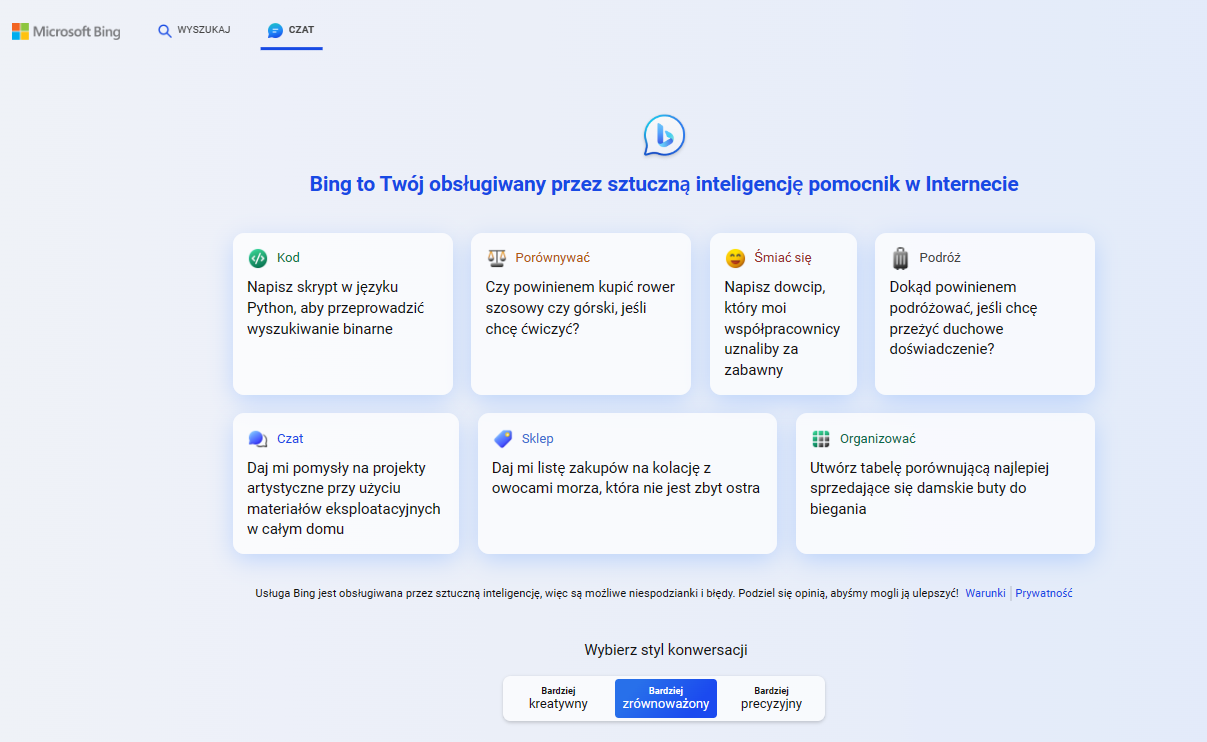Open the Wyszukaj search tab
The image size is (1207, 742).
194,30
